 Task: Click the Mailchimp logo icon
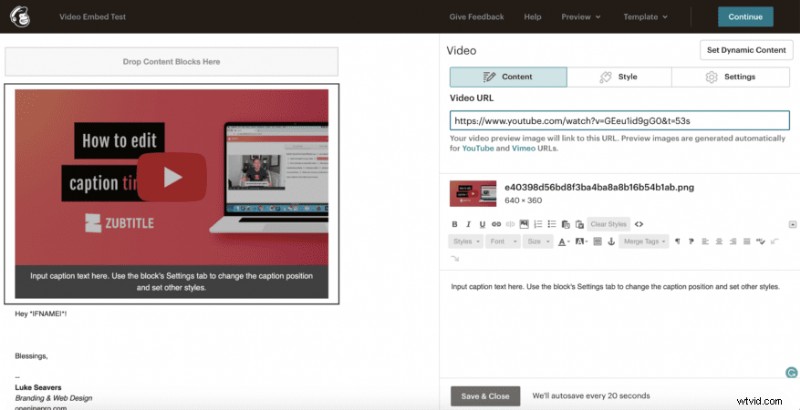click(x=19, y=16)
